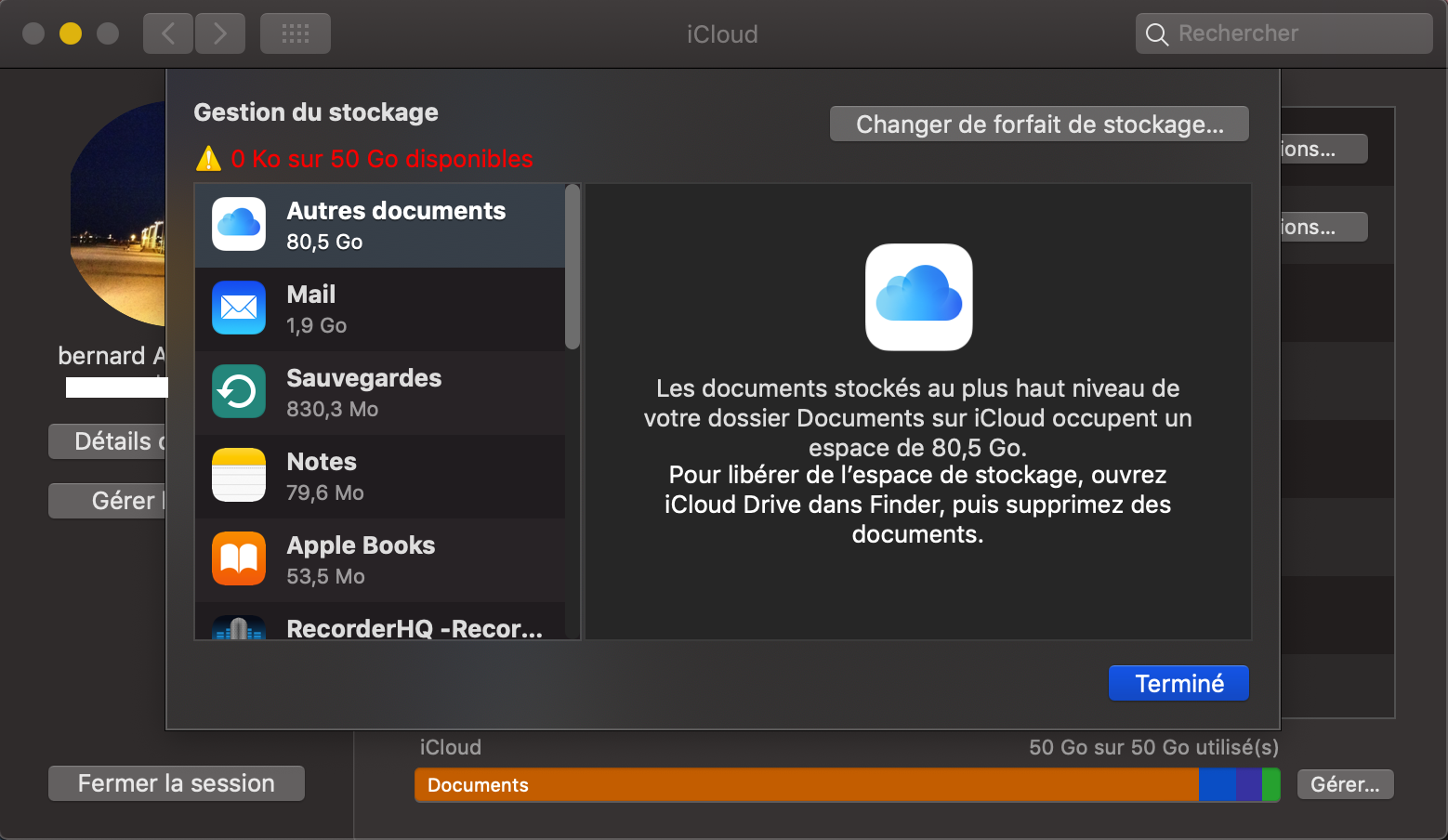Click the Mail envelope icon

point(239,308)
